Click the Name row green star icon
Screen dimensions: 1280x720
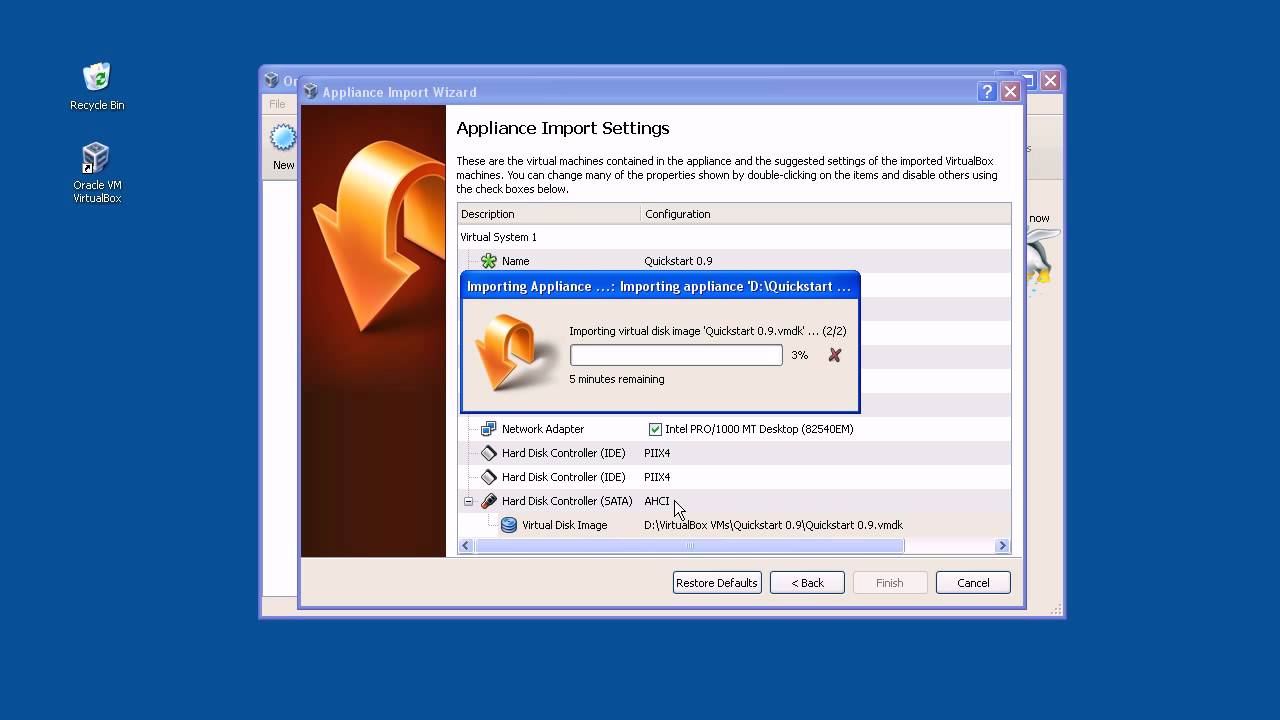point(489,261)
